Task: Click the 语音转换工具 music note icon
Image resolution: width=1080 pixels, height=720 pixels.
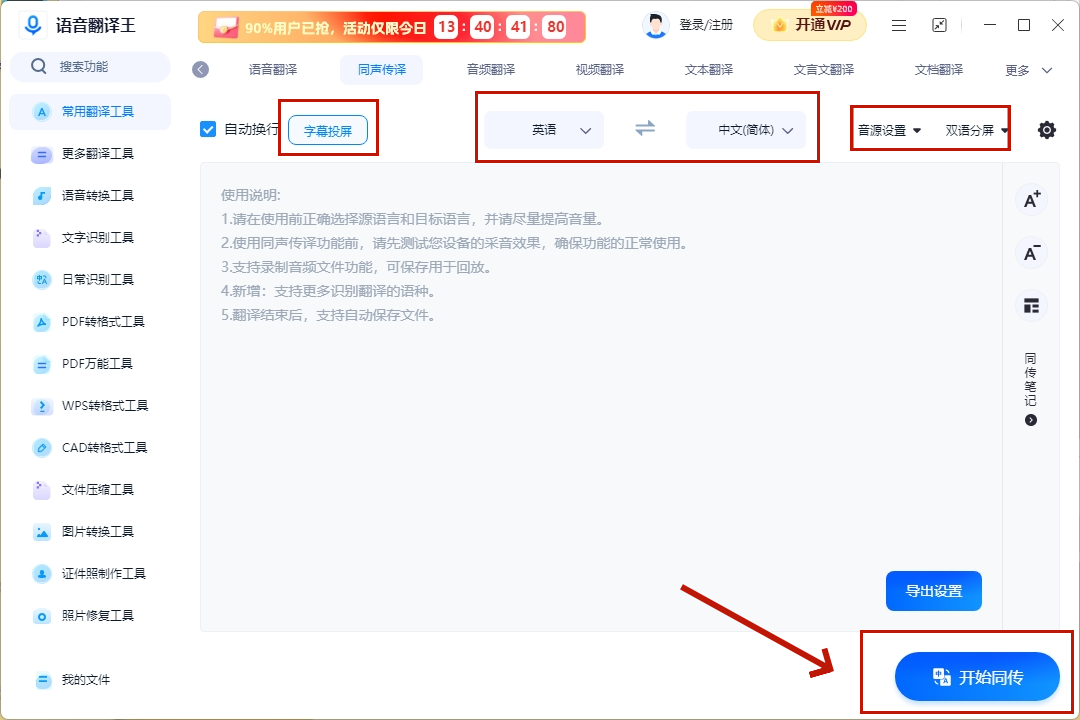Action: (42, 196)
